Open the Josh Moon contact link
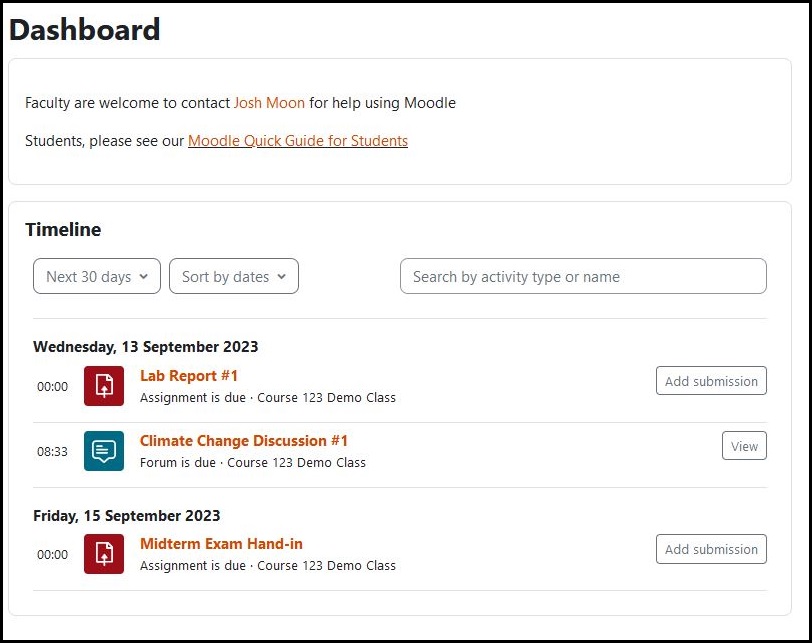812x643 pixels. point(268,103)
